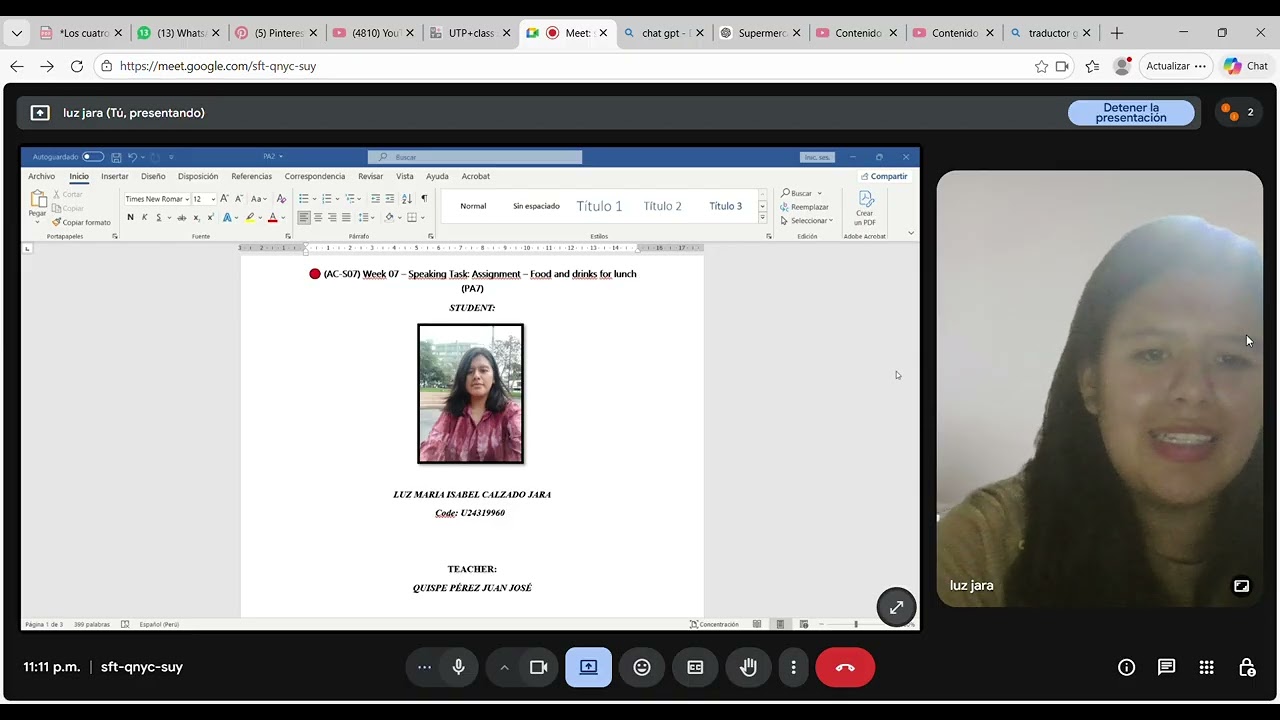The image size is (1280, 720).
Task: Click red font color button
Action: pos(272,217)
